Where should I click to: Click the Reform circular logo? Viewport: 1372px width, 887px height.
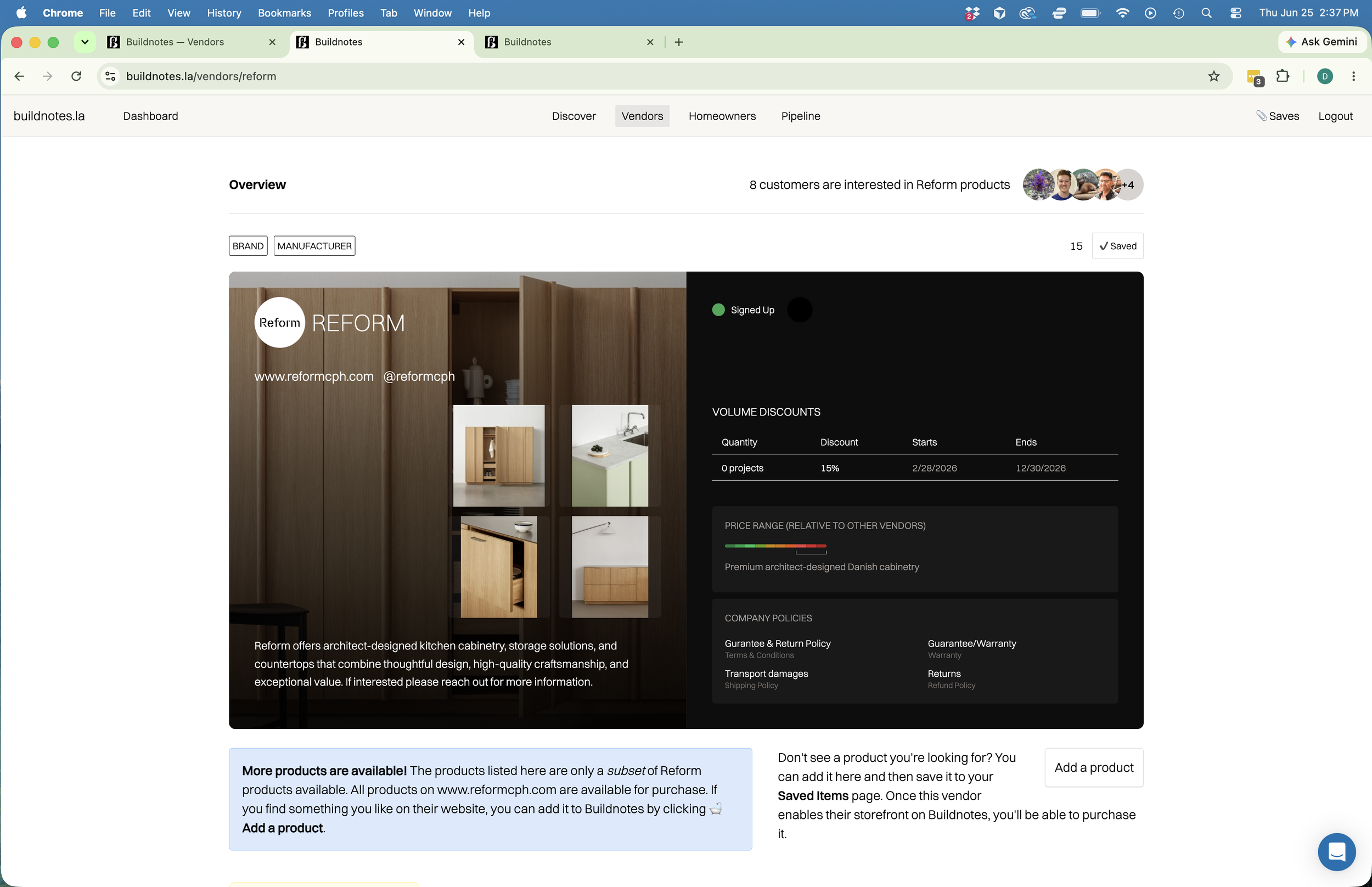pos(280,323)
